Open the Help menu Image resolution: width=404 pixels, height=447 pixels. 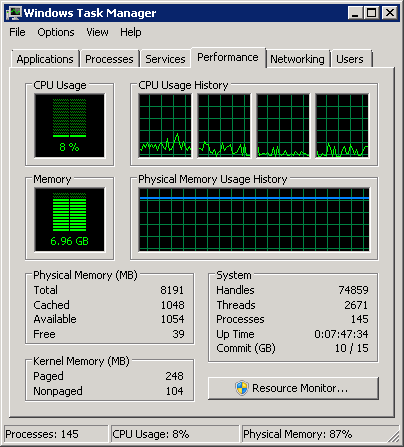point(131,32)
